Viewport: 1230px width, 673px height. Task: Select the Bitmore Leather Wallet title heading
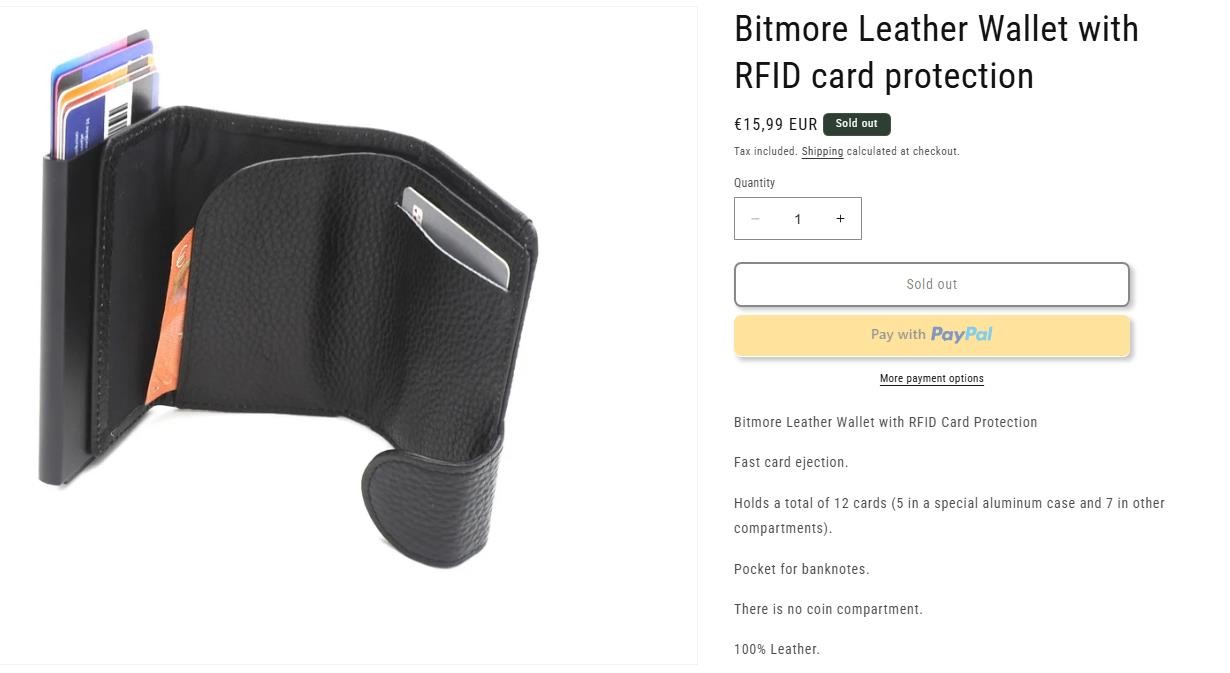tap(936, 52)
